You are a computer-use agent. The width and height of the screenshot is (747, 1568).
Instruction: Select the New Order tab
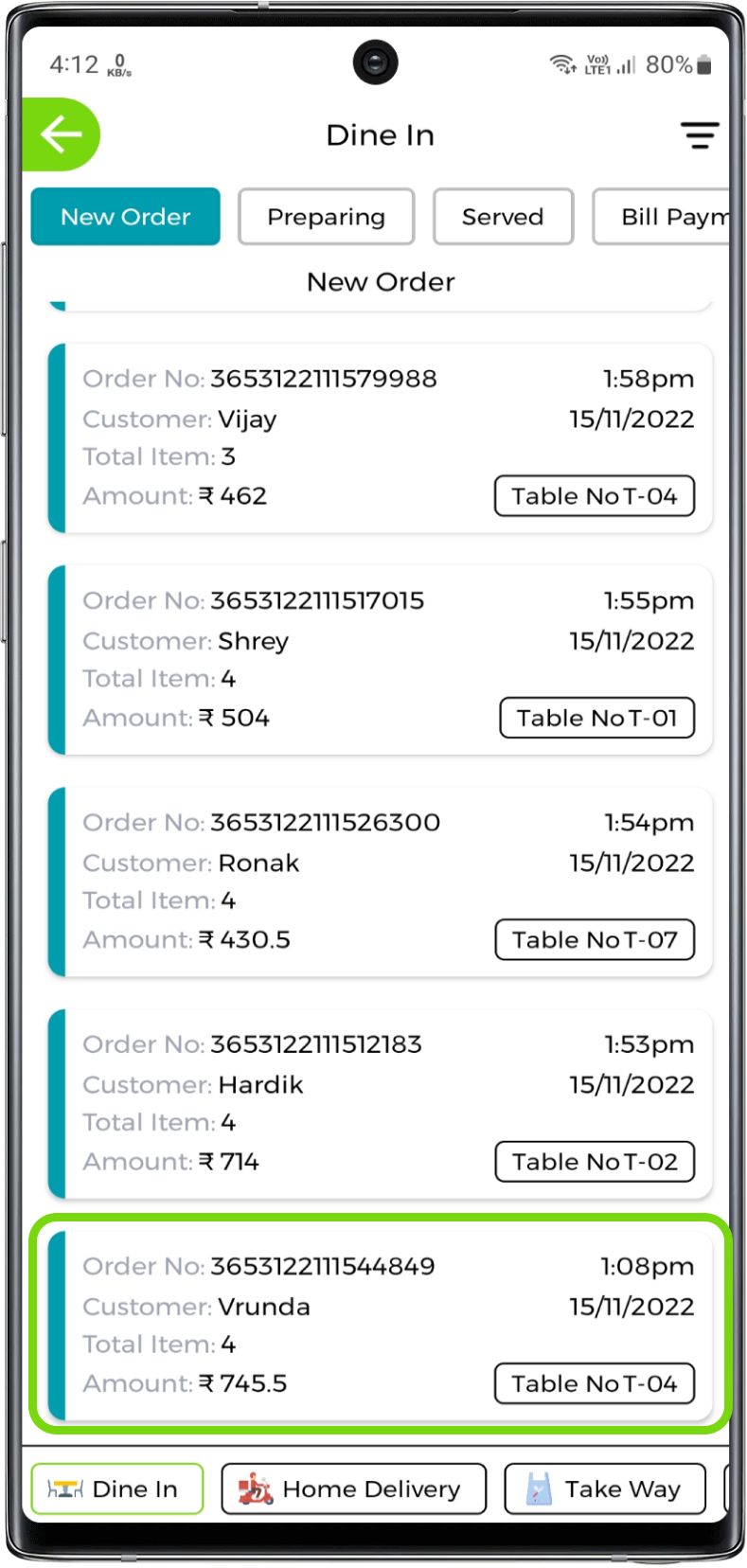click(x=126, y=217)
